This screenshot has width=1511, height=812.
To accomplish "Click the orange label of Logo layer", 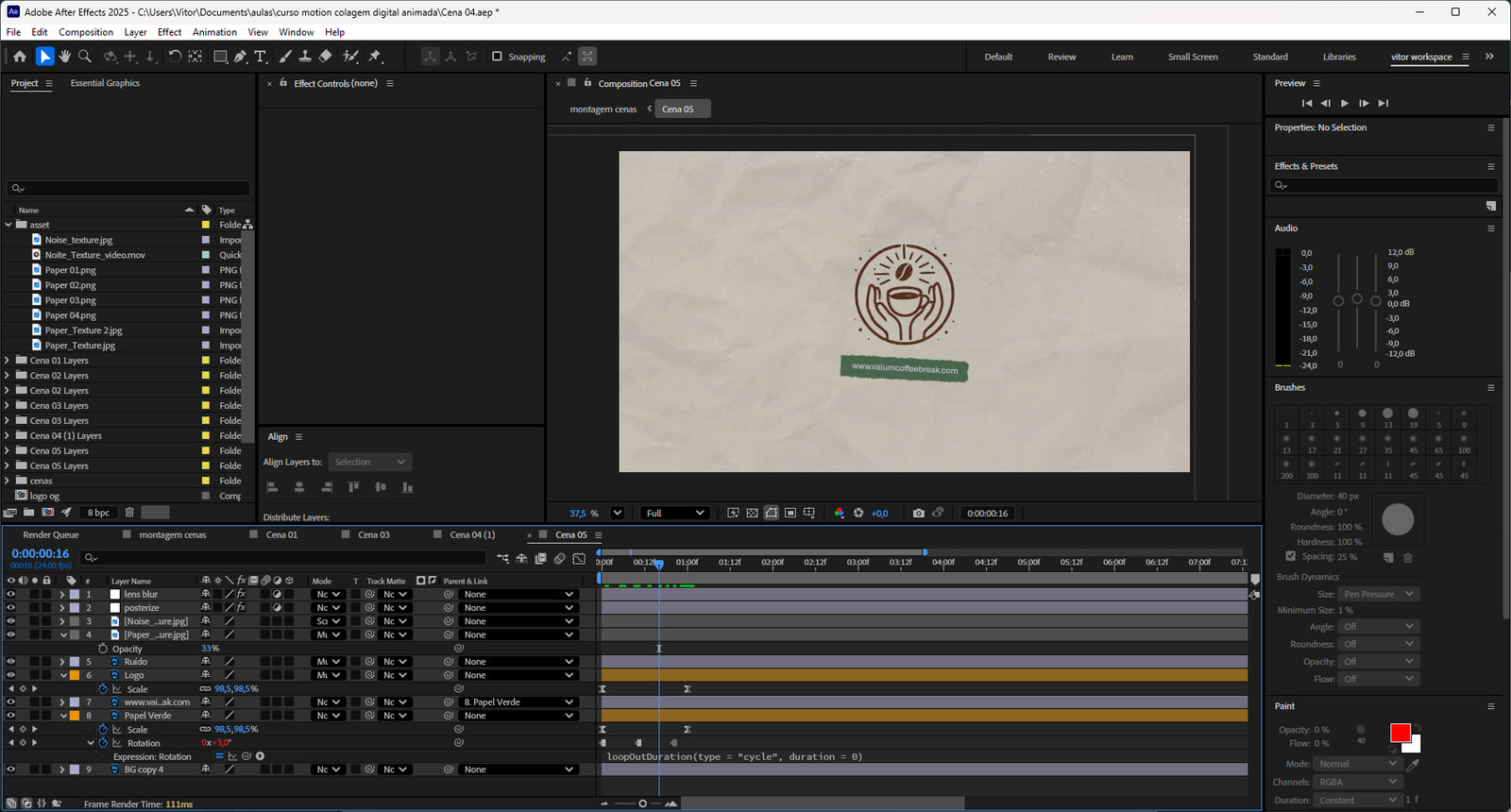I will 75,675.
